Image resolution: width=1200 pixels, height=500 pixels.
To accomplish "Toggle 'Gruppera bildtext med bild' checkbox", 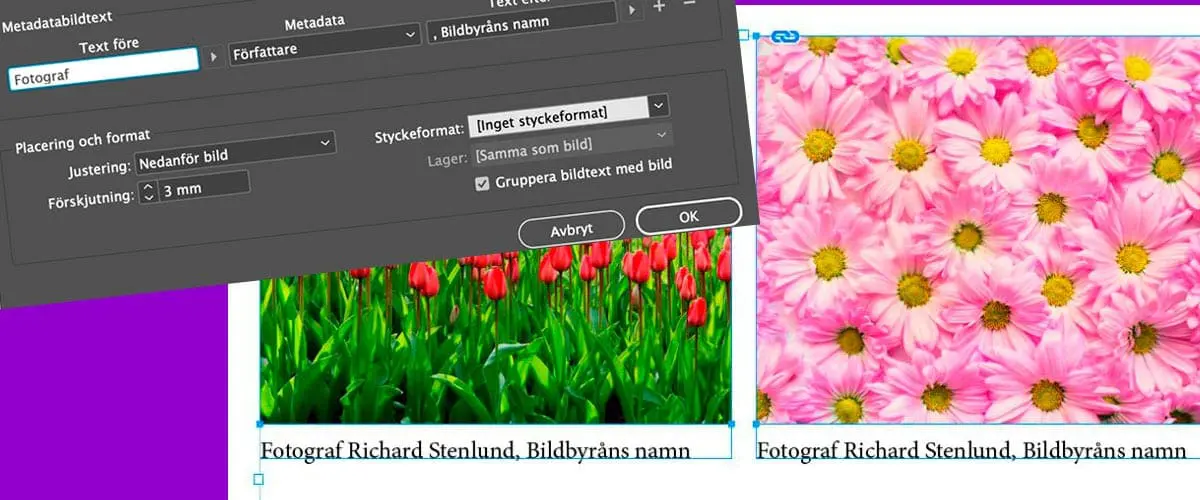I will pyautogui.click(x=483, y=182).
